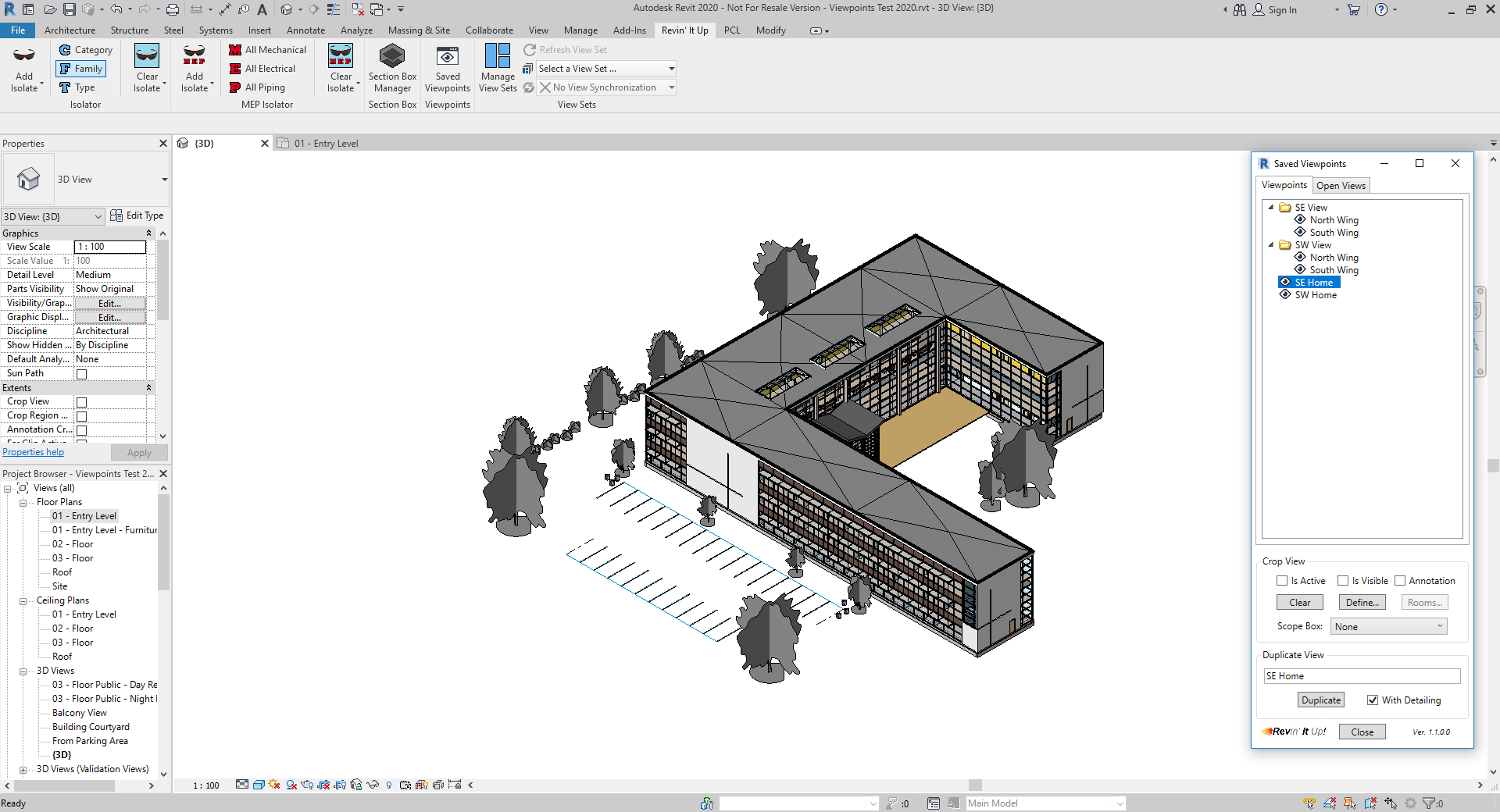Collapse the SE View folder
1500x812 pixels.
click(1271, 208)
